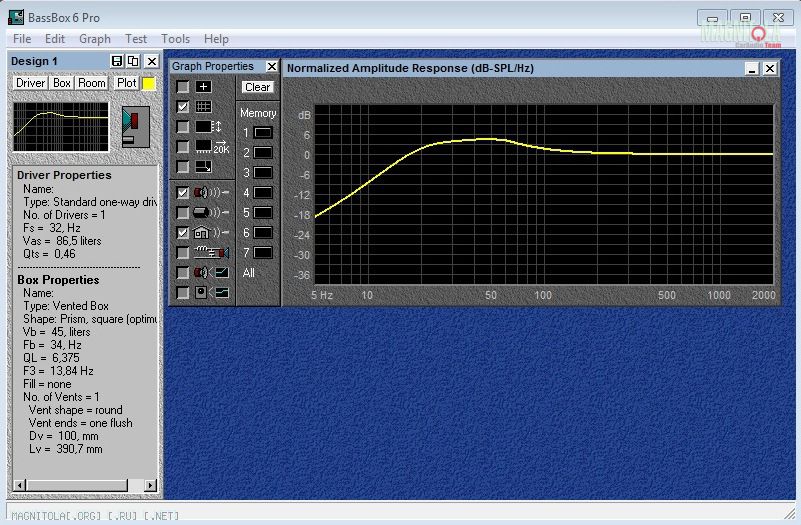801x525 pixels.
Task: Toggle the vertical scale expand checkbox
Action: [x=182, y=127]
